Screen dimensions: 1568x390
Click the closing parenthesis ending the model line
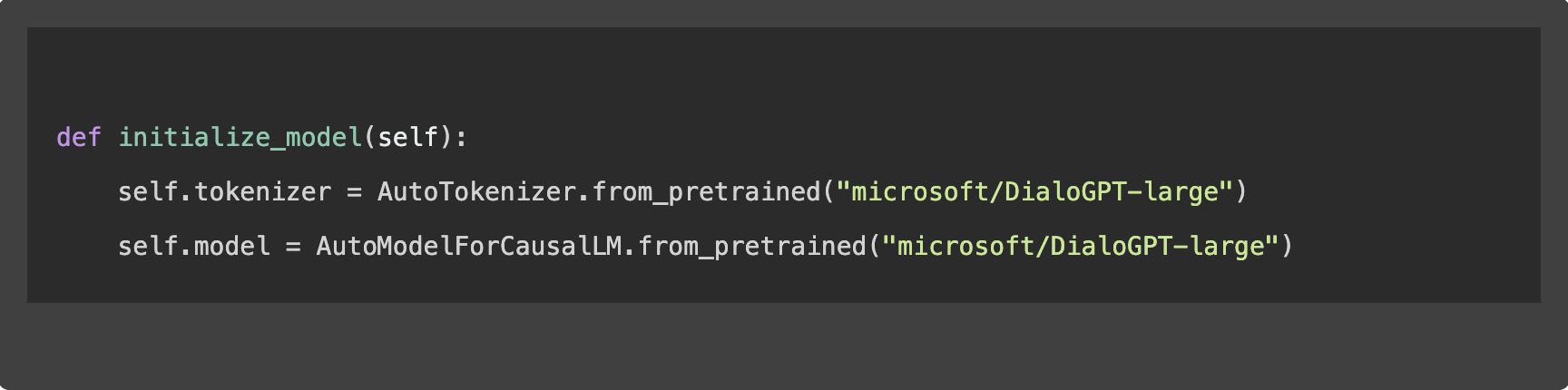1287,246
